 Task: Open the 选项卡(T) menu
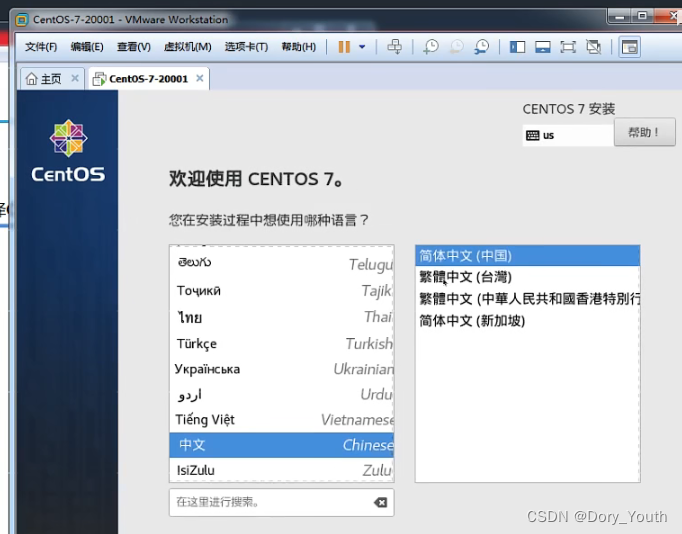[x=246, y=47]
